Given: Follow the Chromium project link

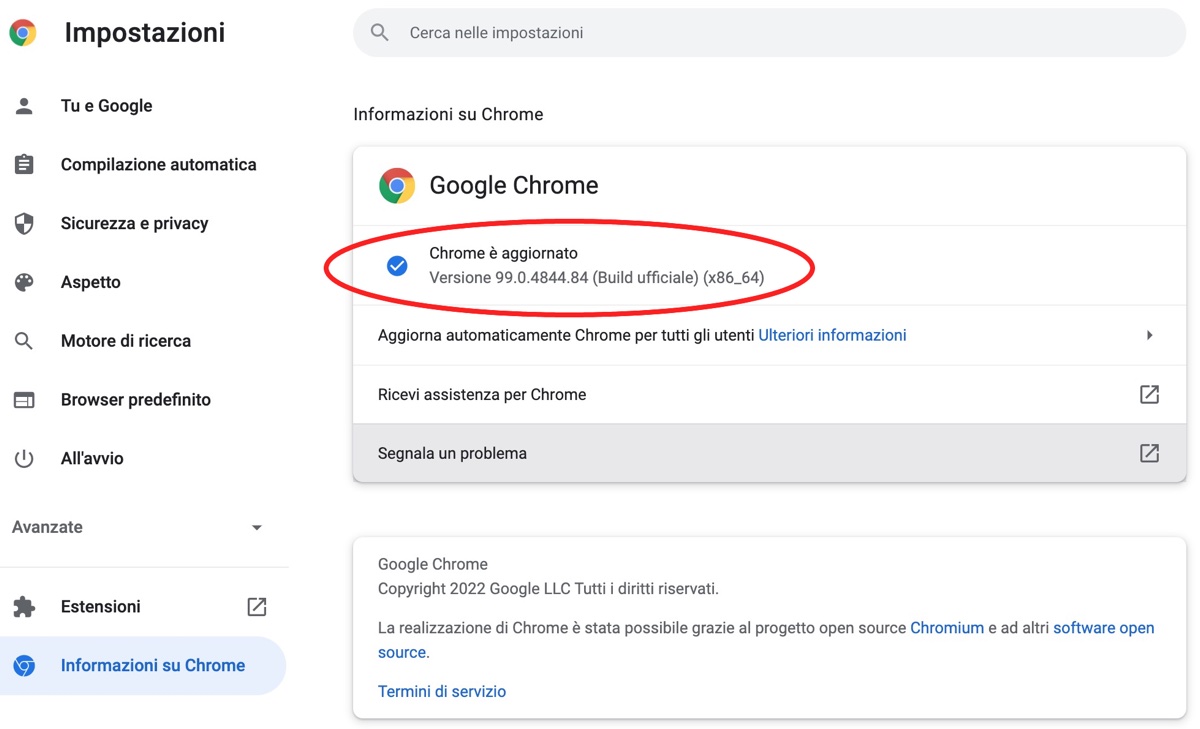Looking at the screenshot, I should pos(947,628).
